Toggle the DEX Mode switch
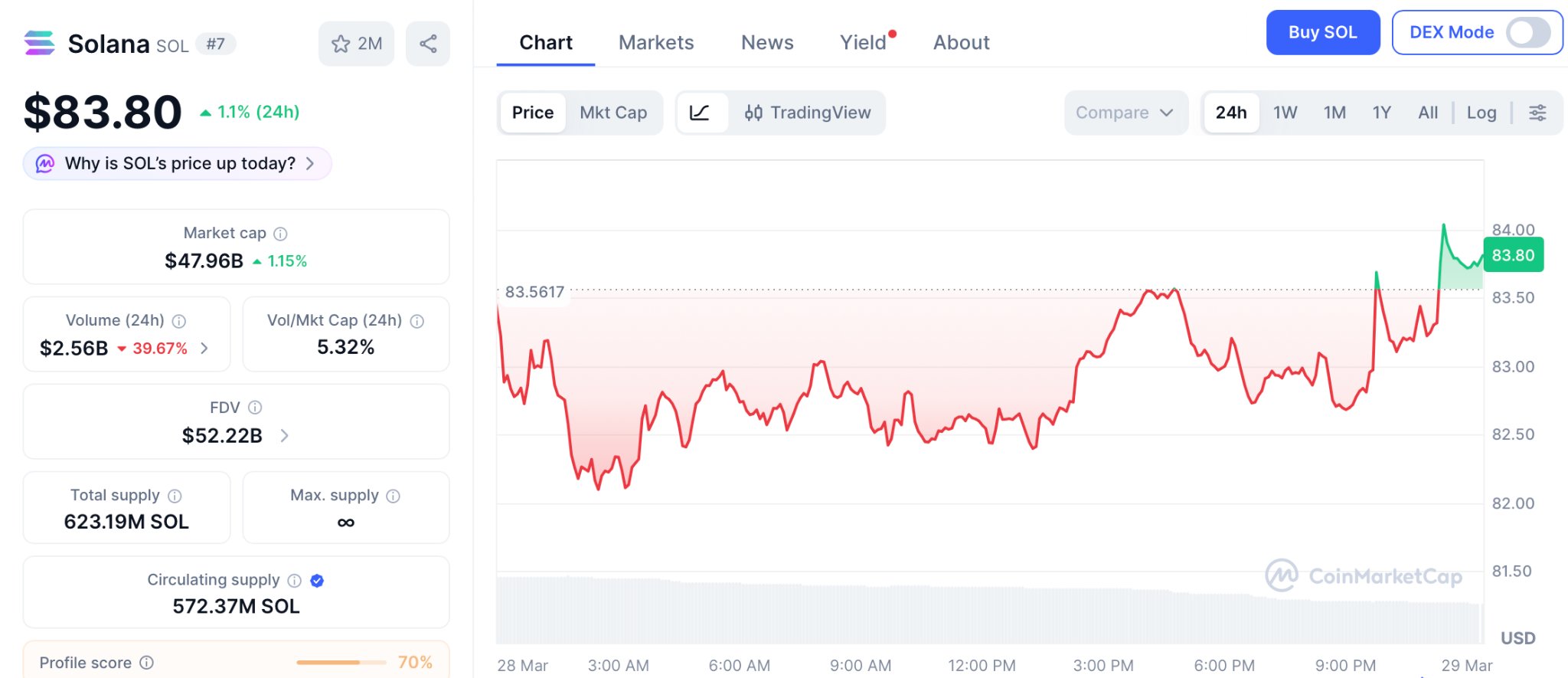 point(1527,32)
